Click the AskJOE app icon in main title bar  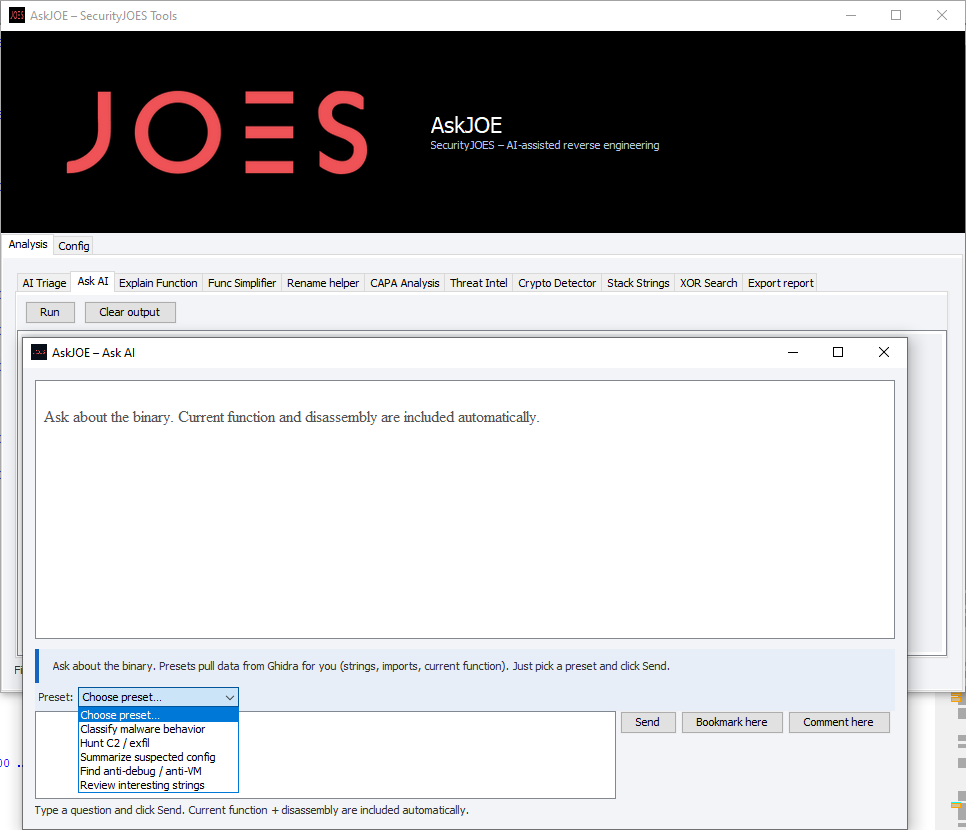(x=17, y=15)
